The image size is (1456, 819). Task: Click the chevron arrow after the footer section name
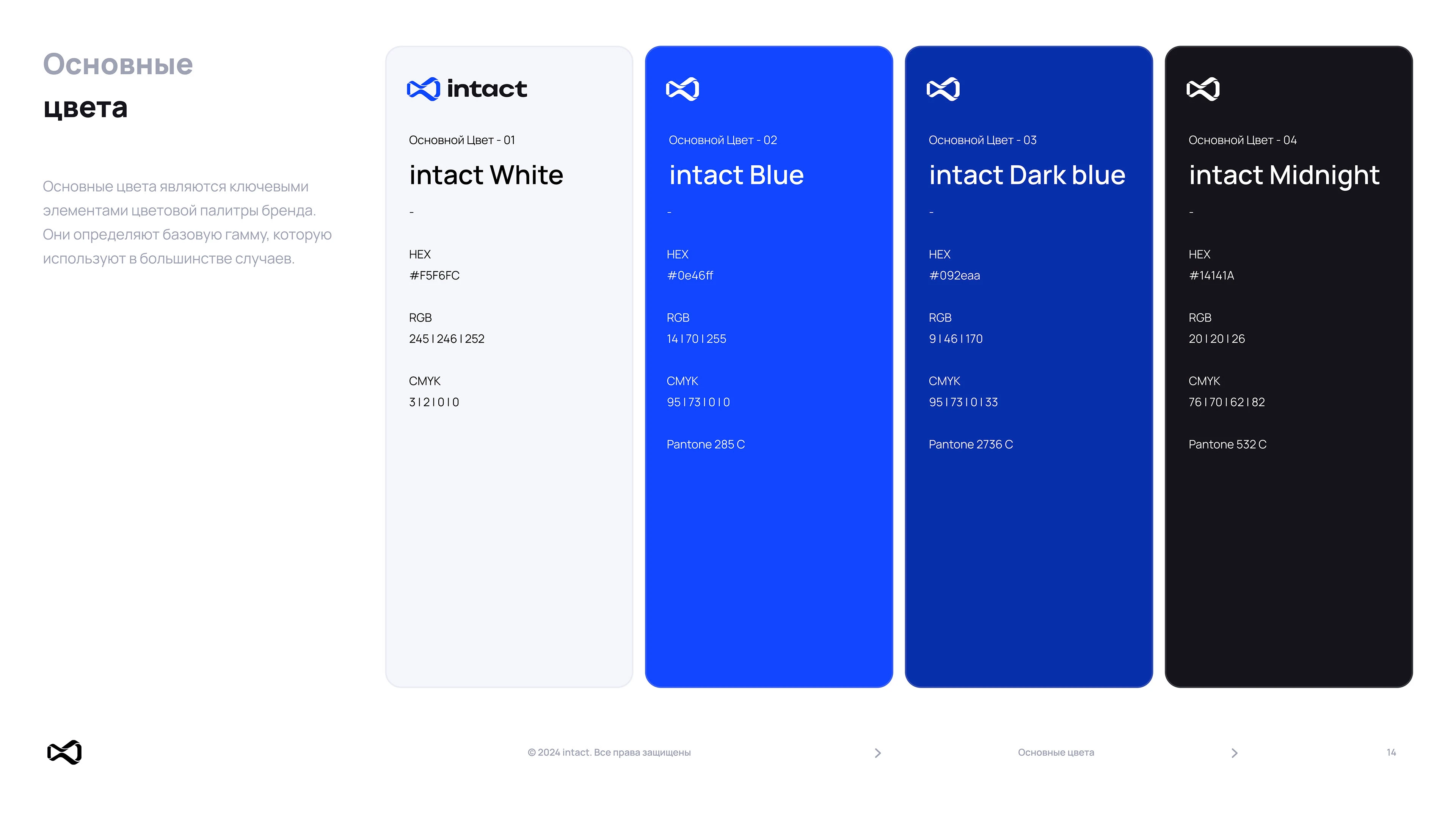[x=1234, y=753]
